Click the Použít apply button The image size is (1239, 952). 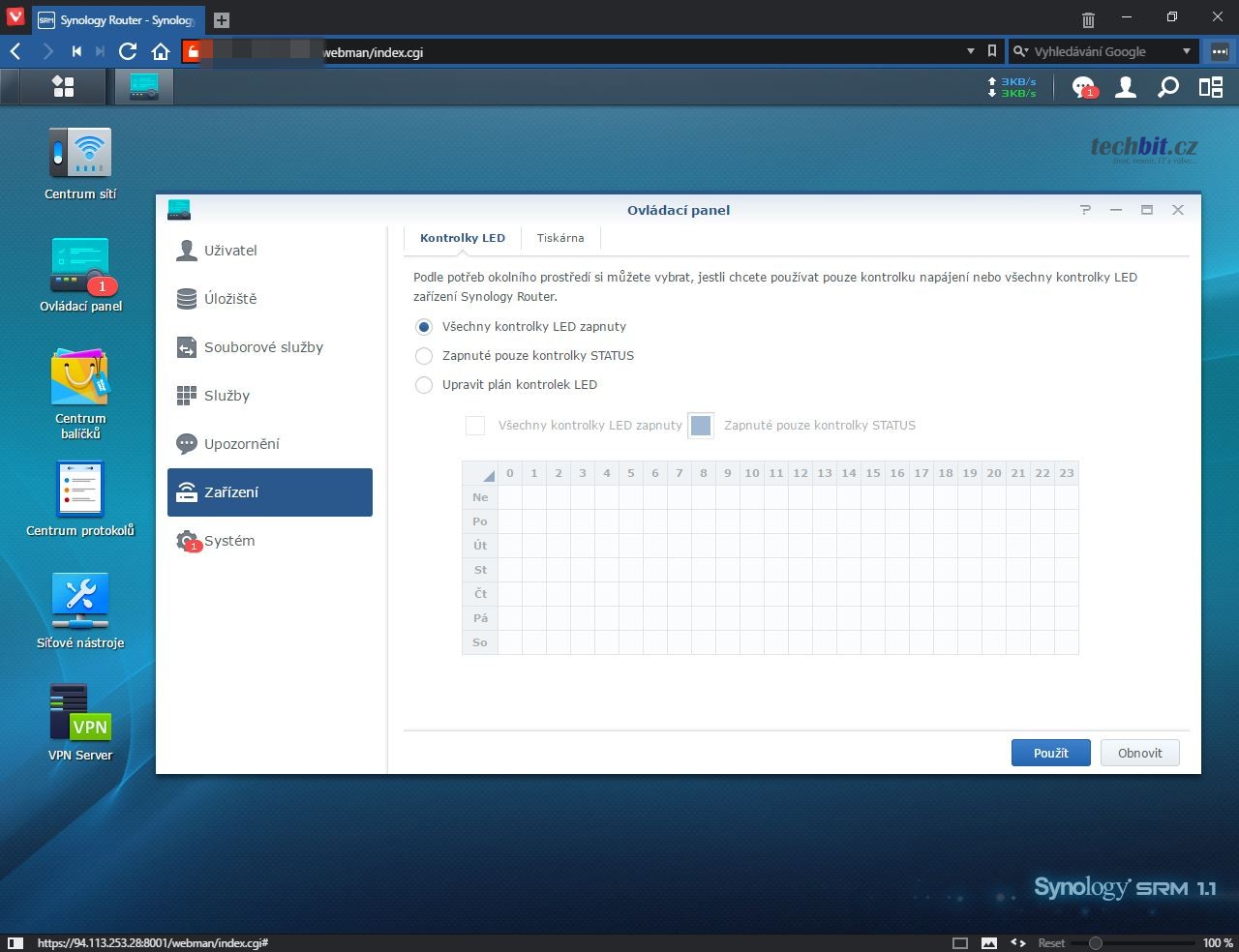click(1050, 753)
